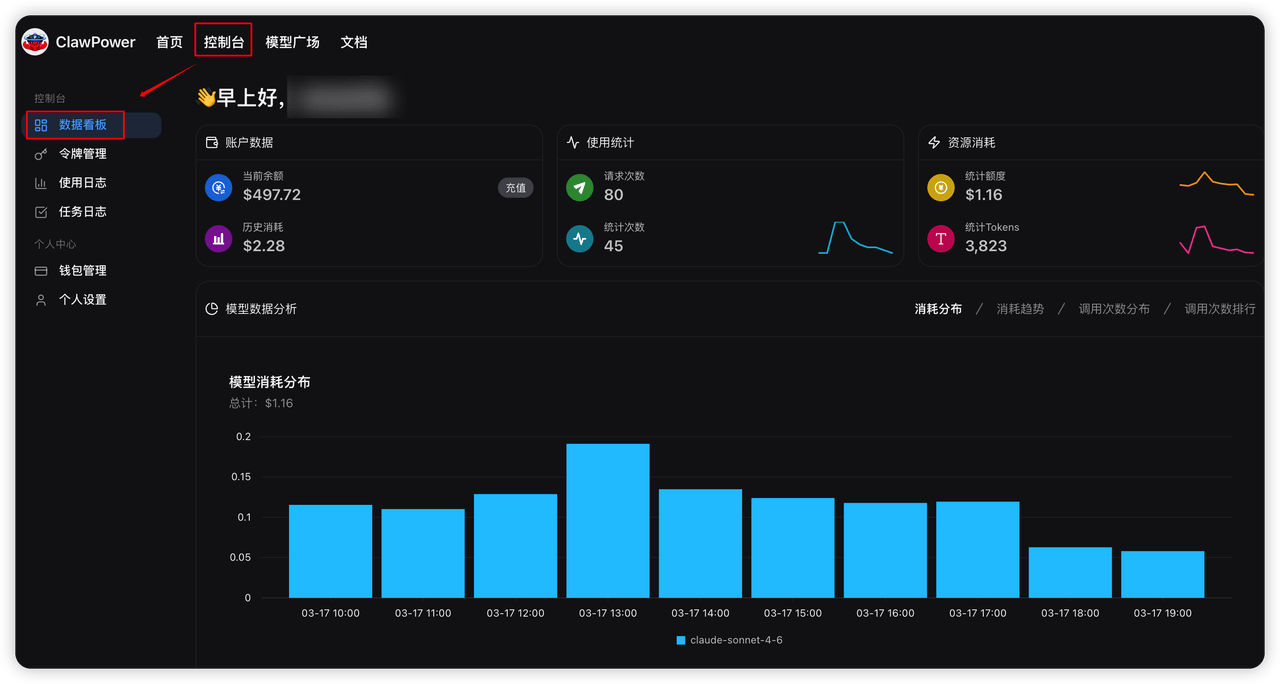Click the 个人中心 sidebar section label
Screen dimensions: 1280x684
[55, 245]
